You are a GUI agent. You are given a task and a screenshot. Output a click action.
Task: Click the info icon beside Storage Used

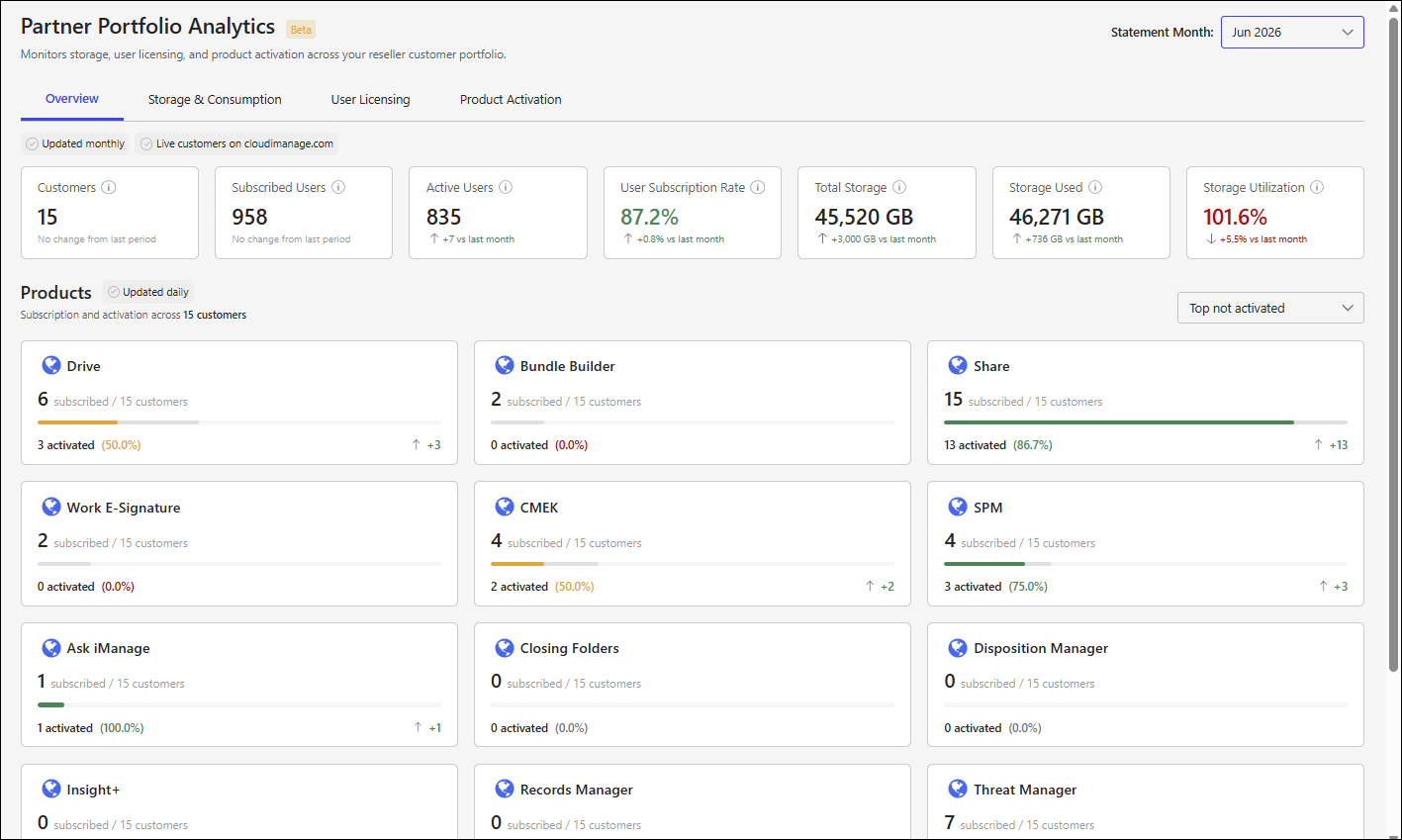[x=1095, y=187]
